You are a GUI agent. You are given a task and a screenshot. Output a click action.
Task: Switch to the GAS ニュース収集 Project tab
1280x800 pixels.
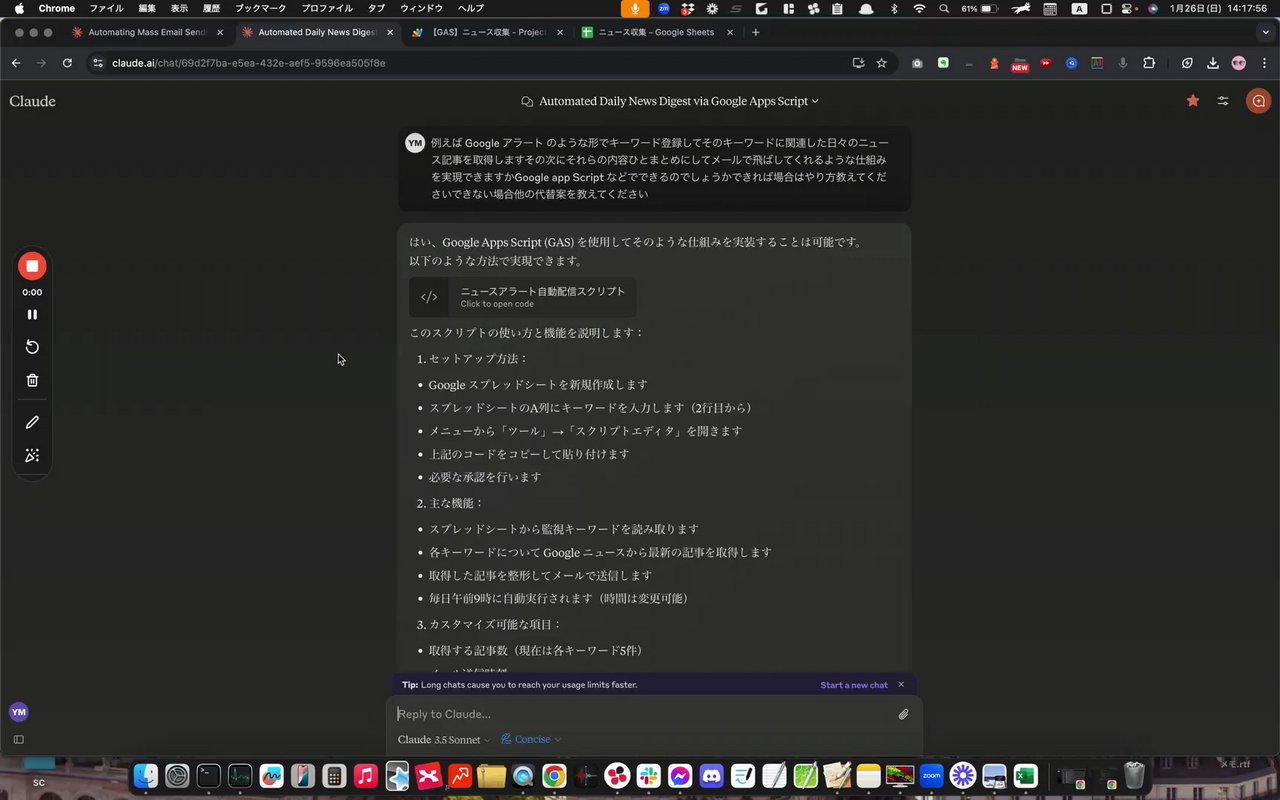click(x=486, y=32)
